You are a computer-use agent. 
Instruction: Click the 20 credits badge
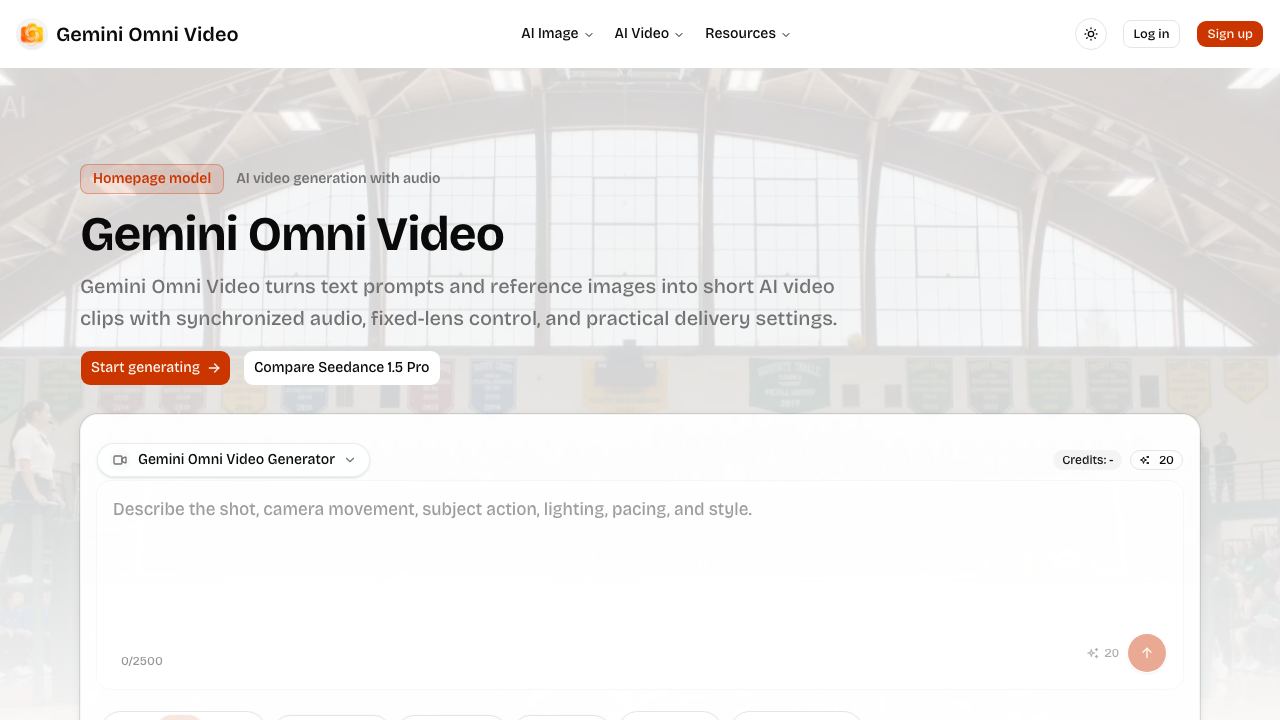coord(1157,460)
